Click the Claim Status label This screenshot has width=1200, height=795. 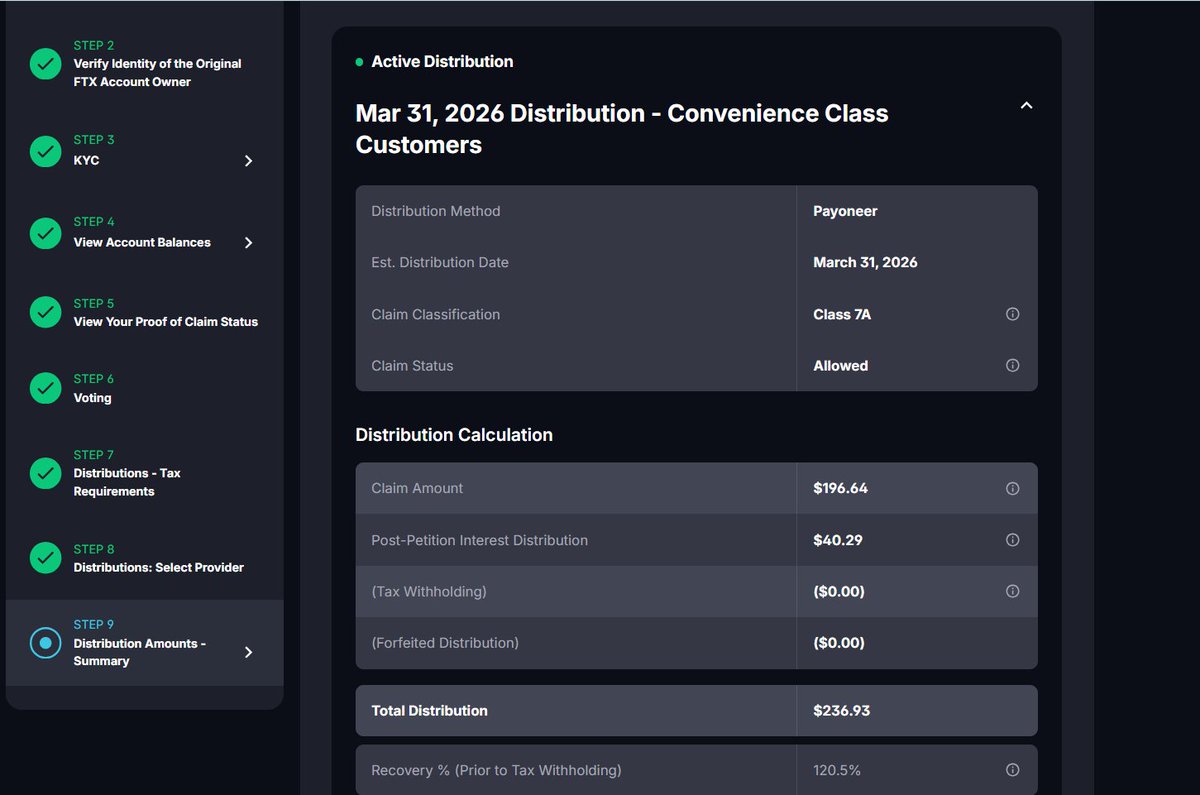(x=412, y=366)
